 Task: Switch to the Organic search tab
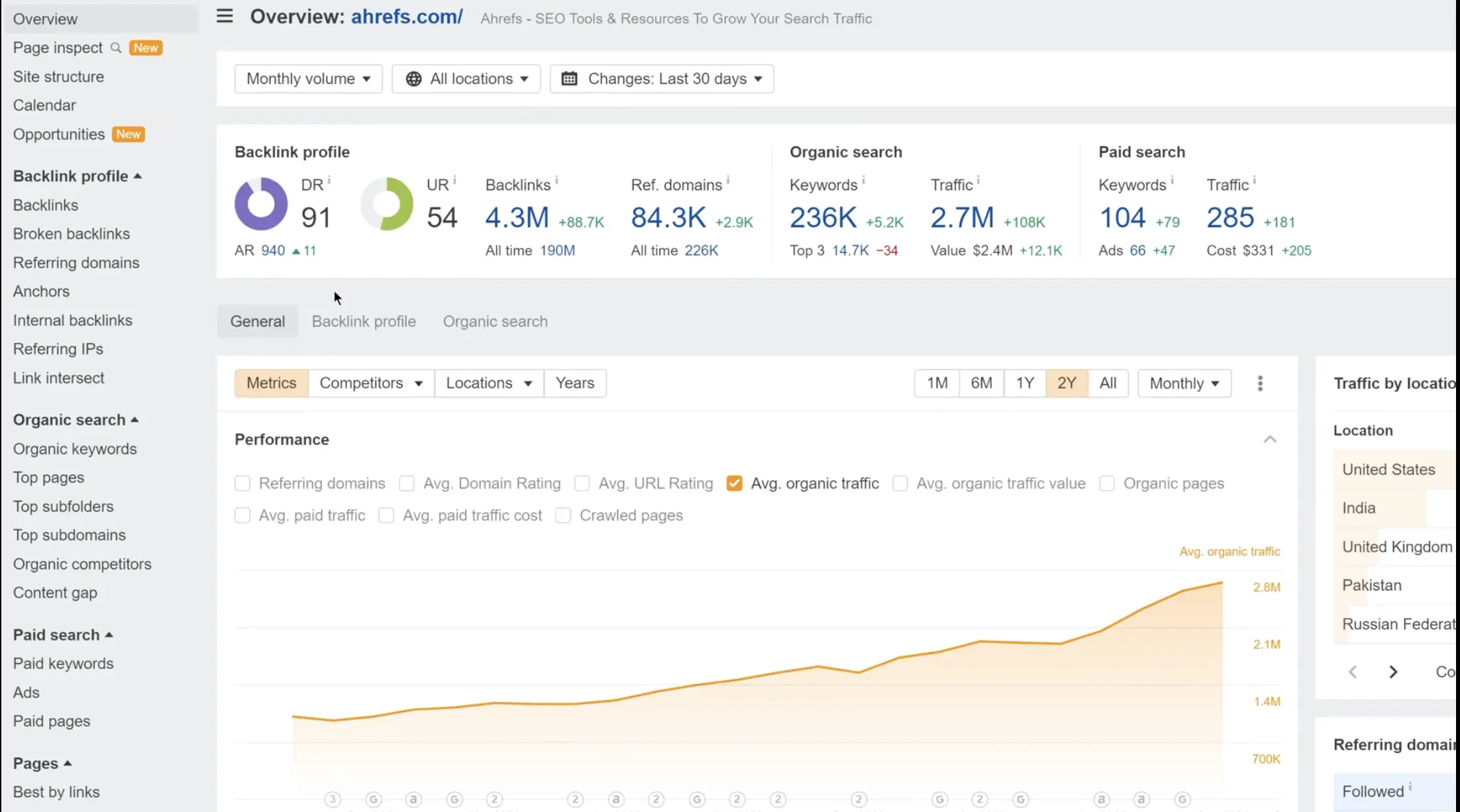(495, 321)
